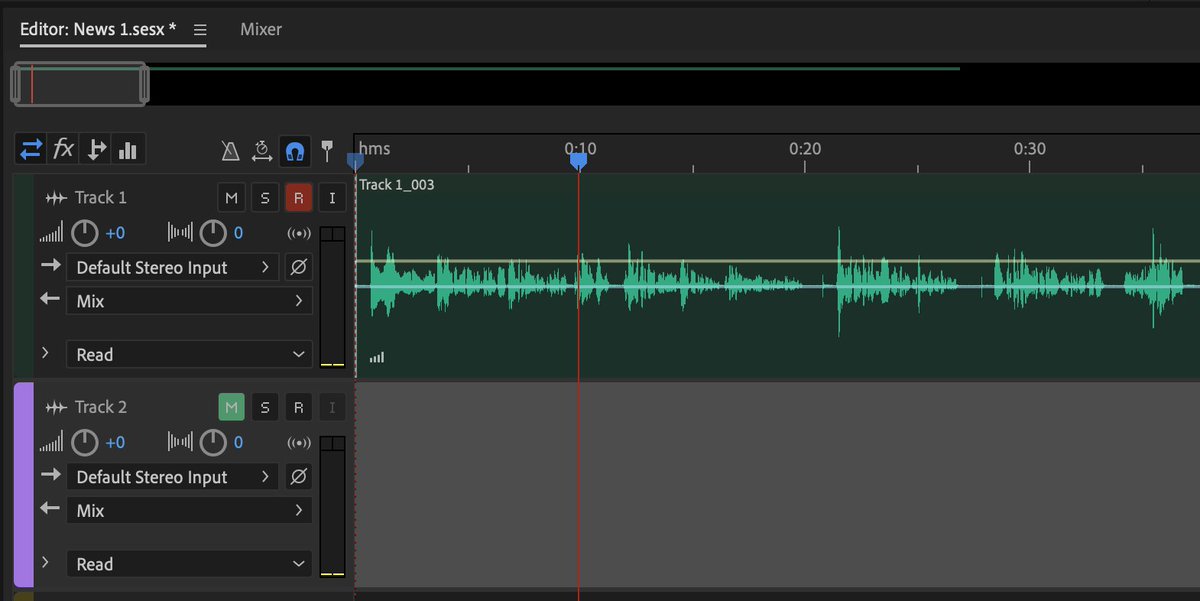
Task: Click the add marker icon
Action: (326, 151)
